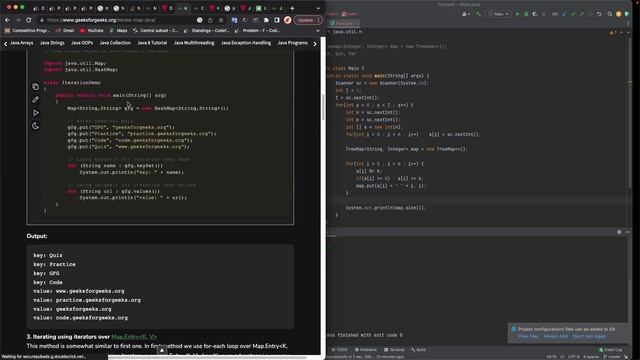This screenshot has width=640, height=360.
Task: Open the Maps bookmark
Action: pos(118,31)
